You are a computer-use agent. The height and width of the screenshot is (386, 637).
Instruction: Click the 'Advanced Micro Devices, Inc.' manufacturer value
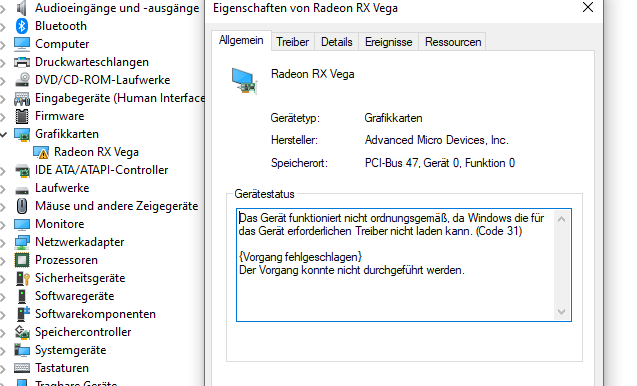point(436,140)
